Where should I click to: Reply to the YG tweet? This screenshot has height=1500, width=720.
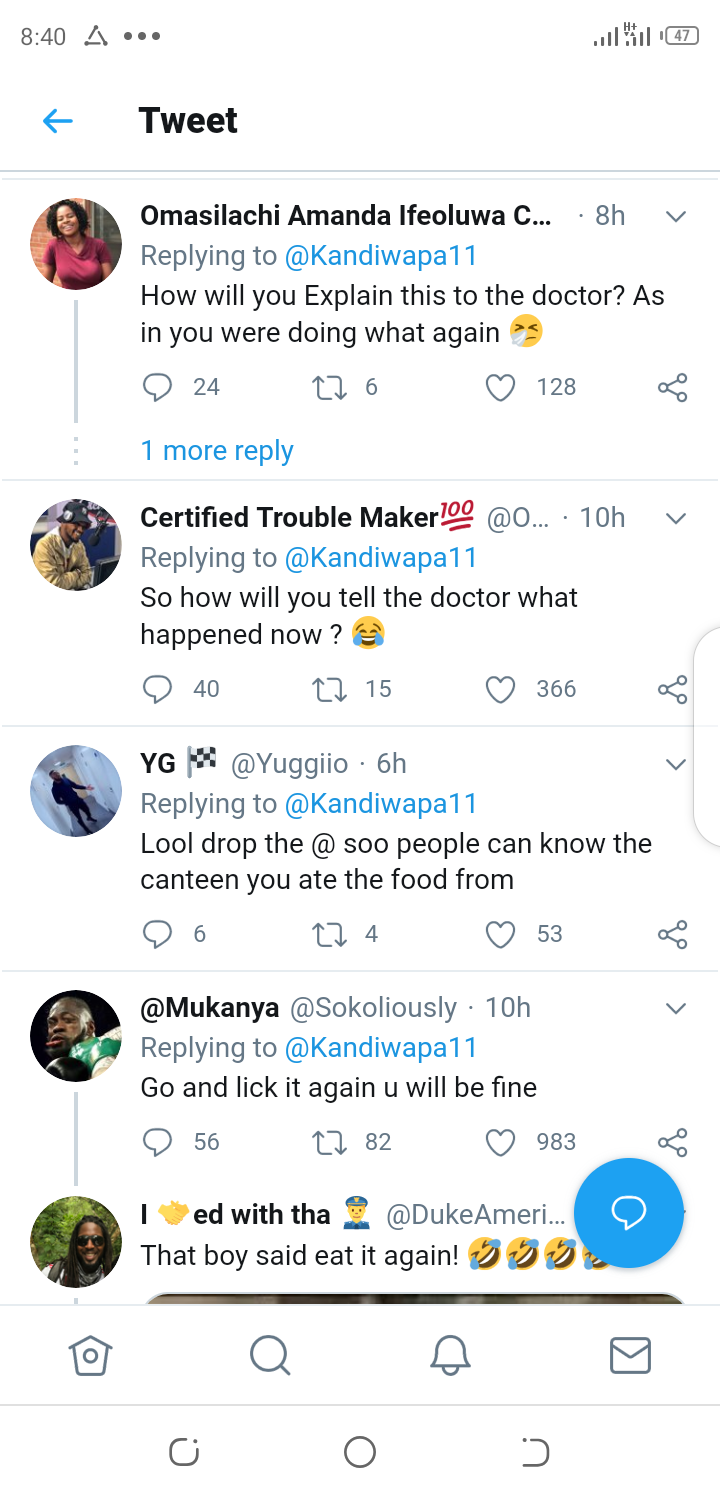(x=158, y=934)
